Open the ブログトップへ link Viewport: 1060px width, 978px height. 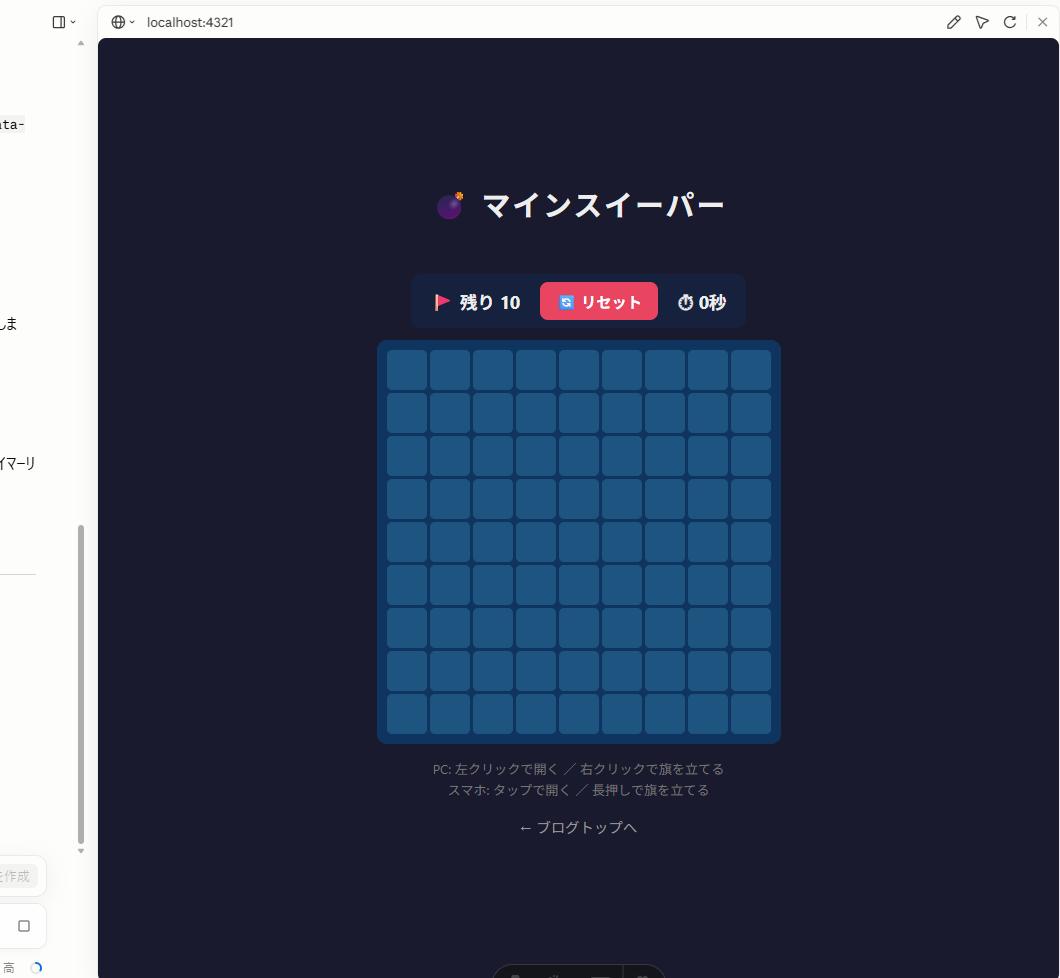tap(578, 827)
